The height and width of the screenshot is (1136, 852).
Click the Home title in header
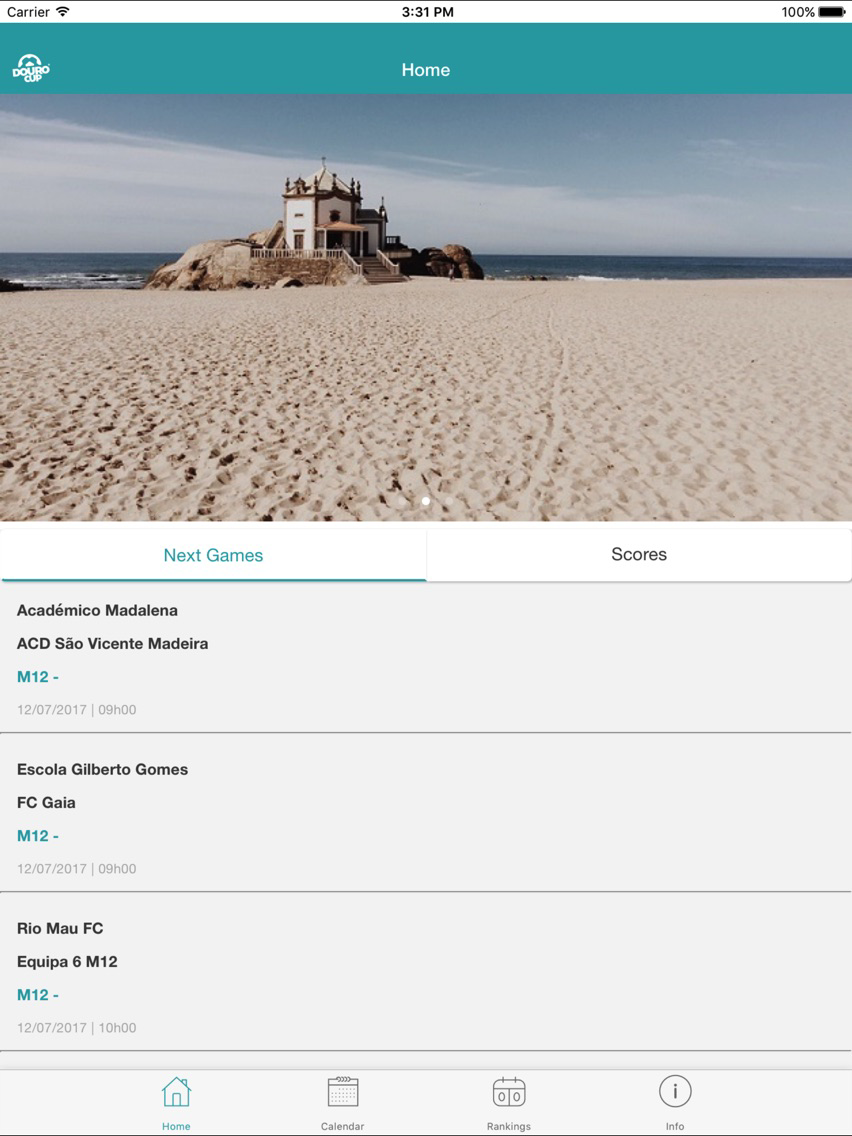[x=426, y=70]
